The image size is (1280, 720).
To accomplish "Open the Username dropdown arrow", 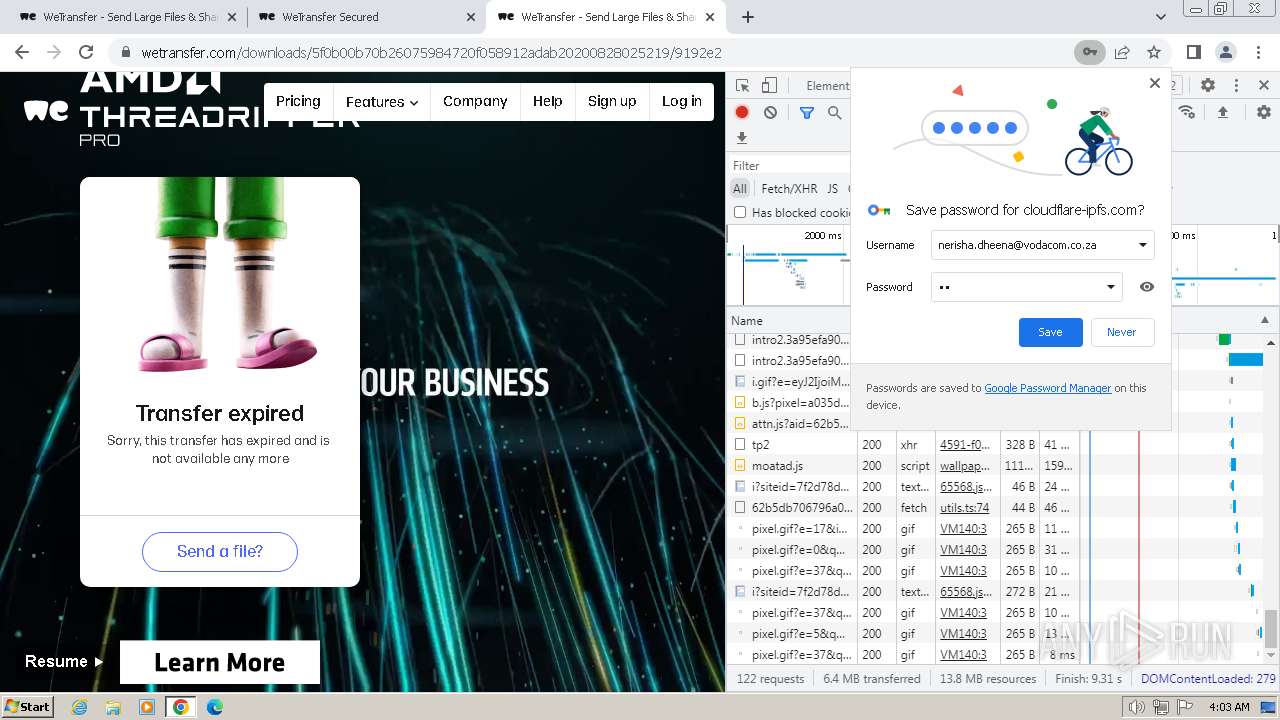I will pyautogui.click(x=1142, y=245).
